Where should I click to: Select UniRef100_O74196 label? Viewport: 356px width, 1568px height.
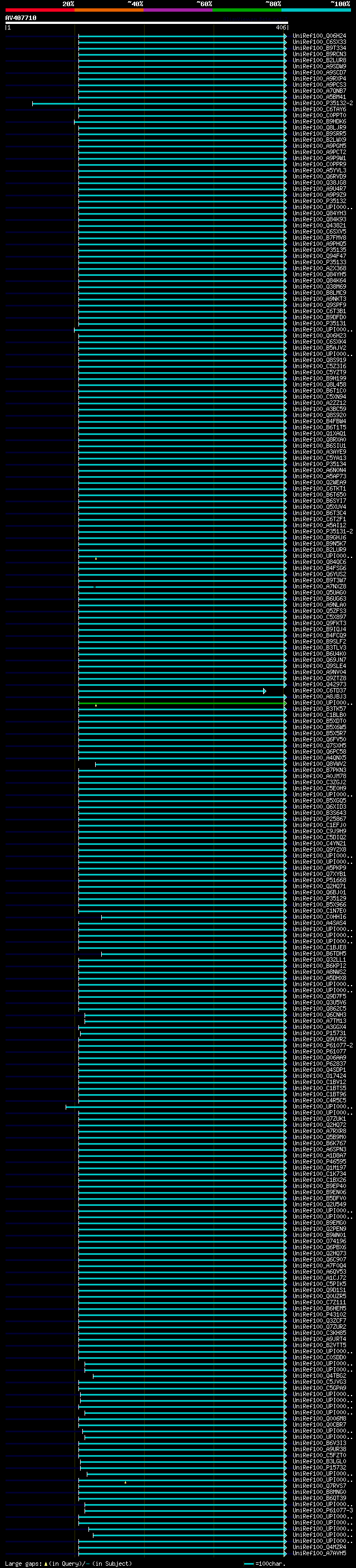(319, 1241)
